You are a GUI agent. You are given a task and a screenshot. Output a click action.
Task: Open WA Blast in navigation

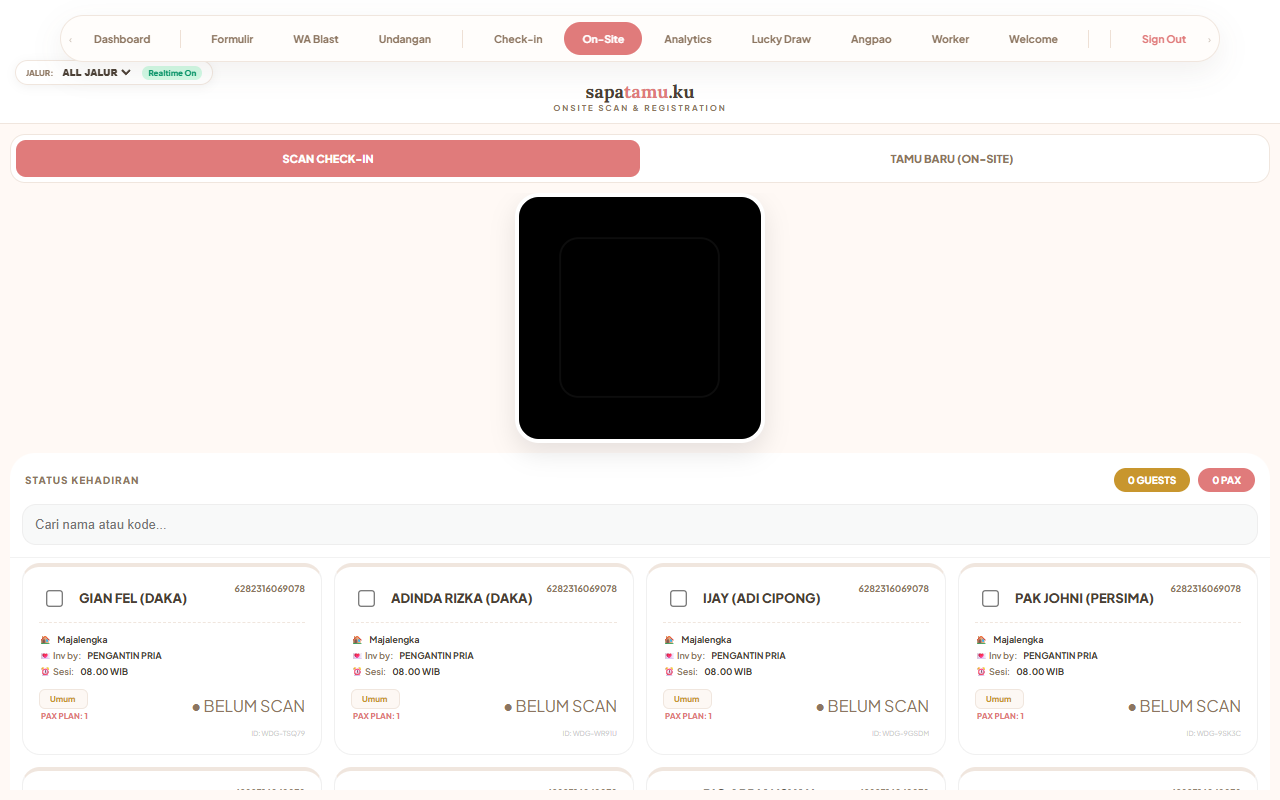point(316,39)
